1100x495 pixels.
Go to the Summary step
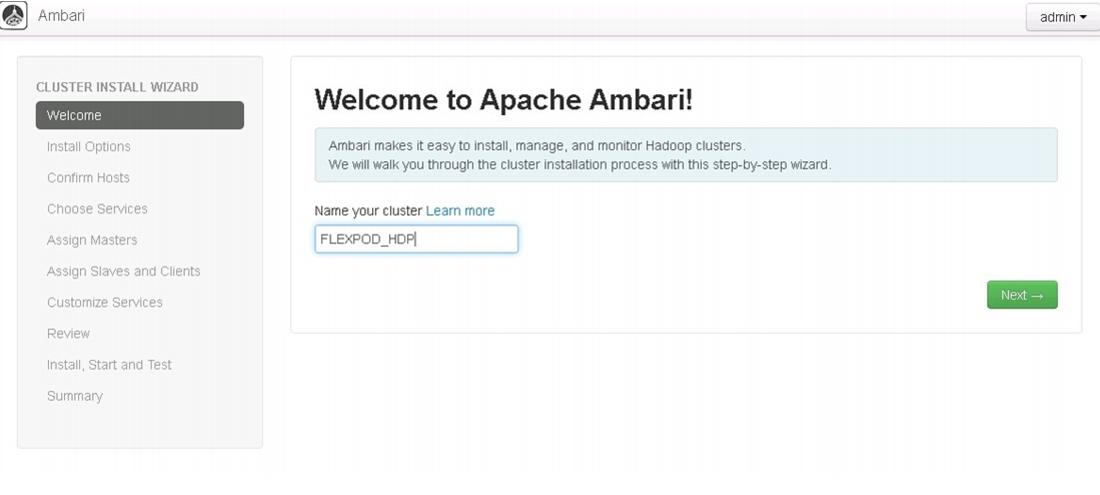74,396
